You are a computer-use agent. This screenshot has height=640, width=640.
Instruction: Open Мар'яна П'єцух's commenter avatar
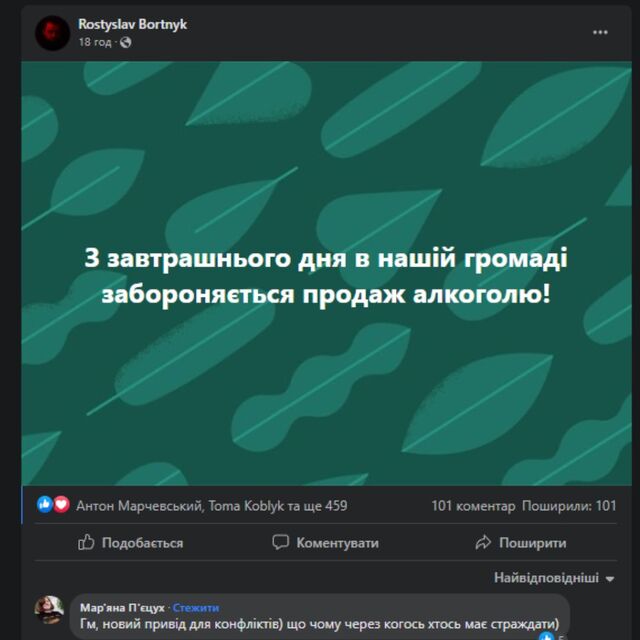49,609
